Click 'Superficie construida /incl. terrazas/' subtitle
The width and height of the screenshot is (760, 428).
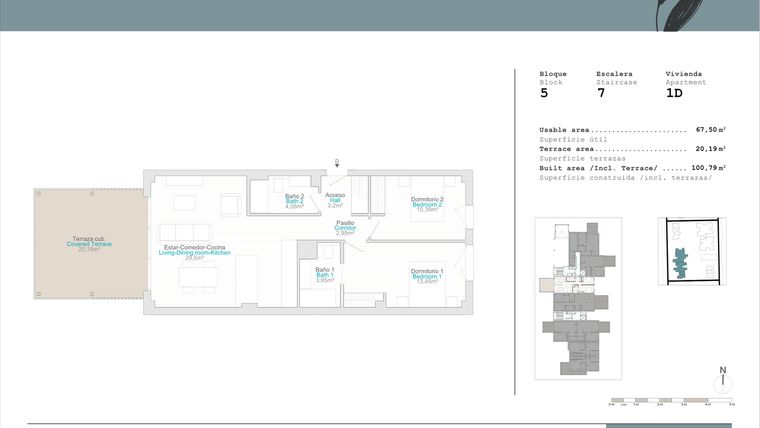pyautogui.click(x=626, y=178)
